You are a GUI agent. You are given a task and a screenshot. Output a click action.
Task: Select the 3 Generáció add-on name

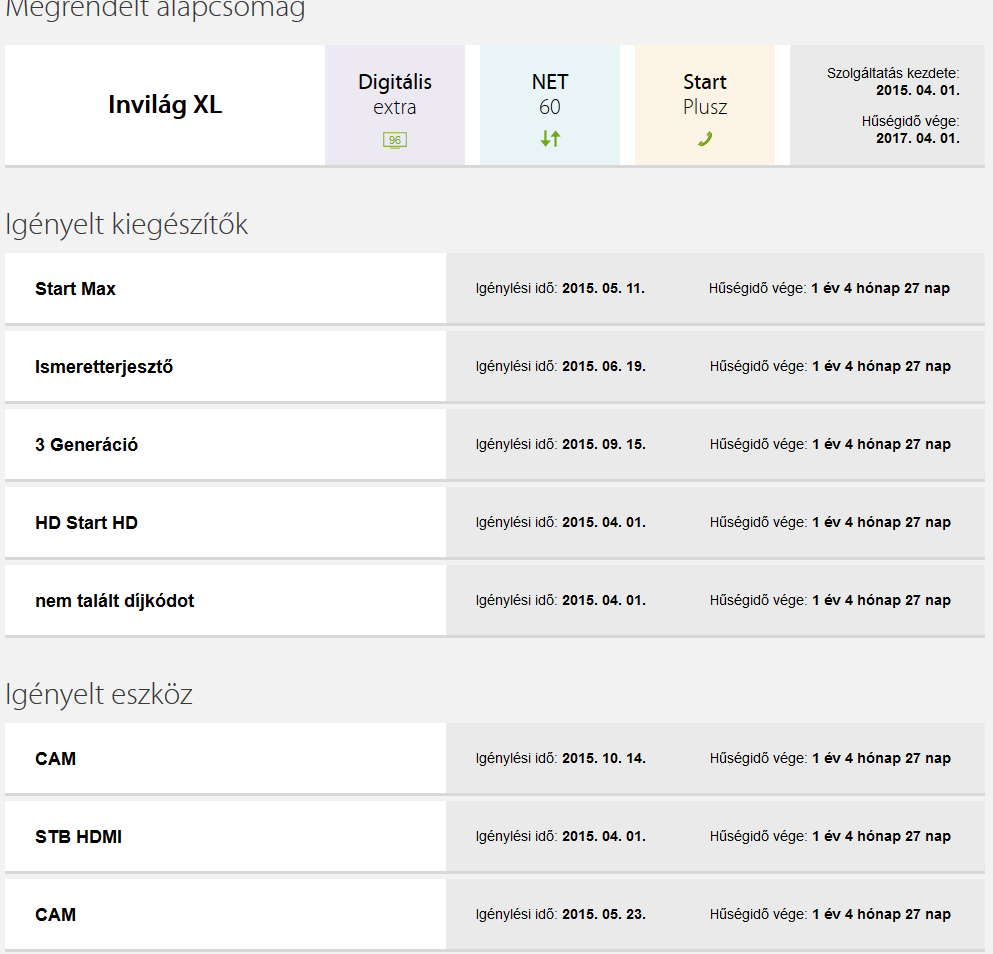[x=86, y=445]
